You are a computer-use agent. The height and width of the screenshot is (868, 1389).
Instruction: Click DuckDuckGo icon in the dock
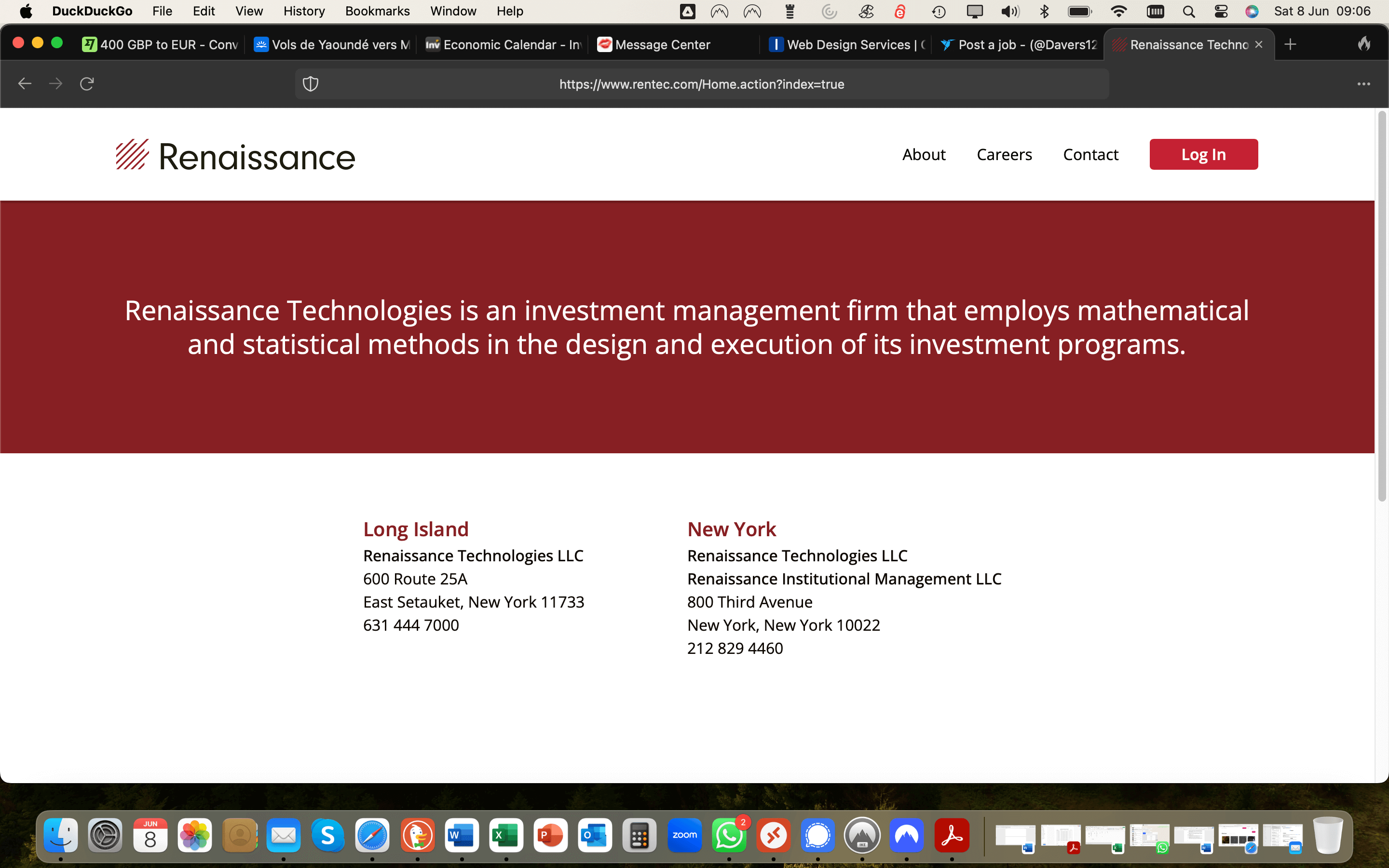417,835
